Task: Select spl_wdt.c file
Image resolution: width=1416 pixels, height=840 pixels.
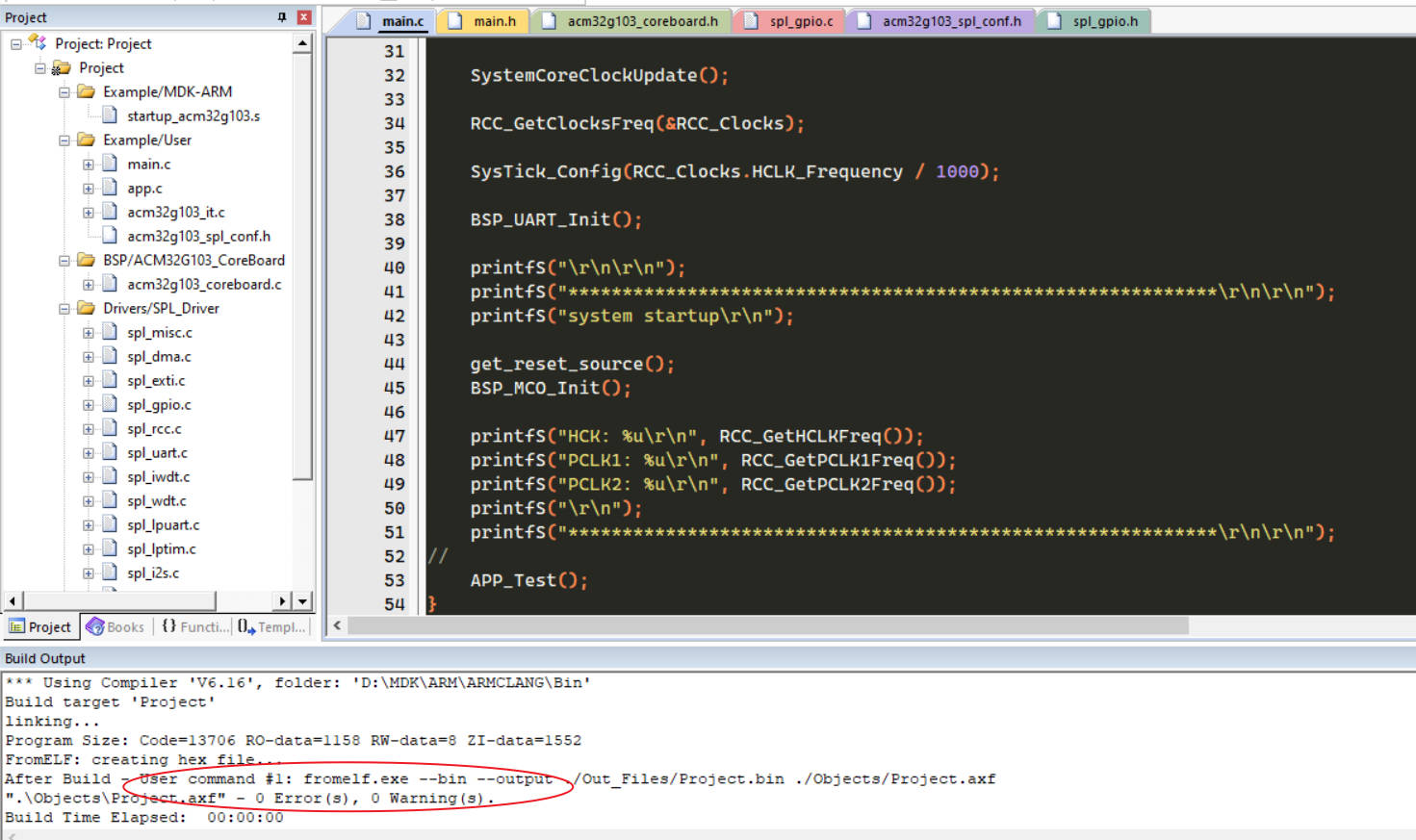Action: coord(157,500)
